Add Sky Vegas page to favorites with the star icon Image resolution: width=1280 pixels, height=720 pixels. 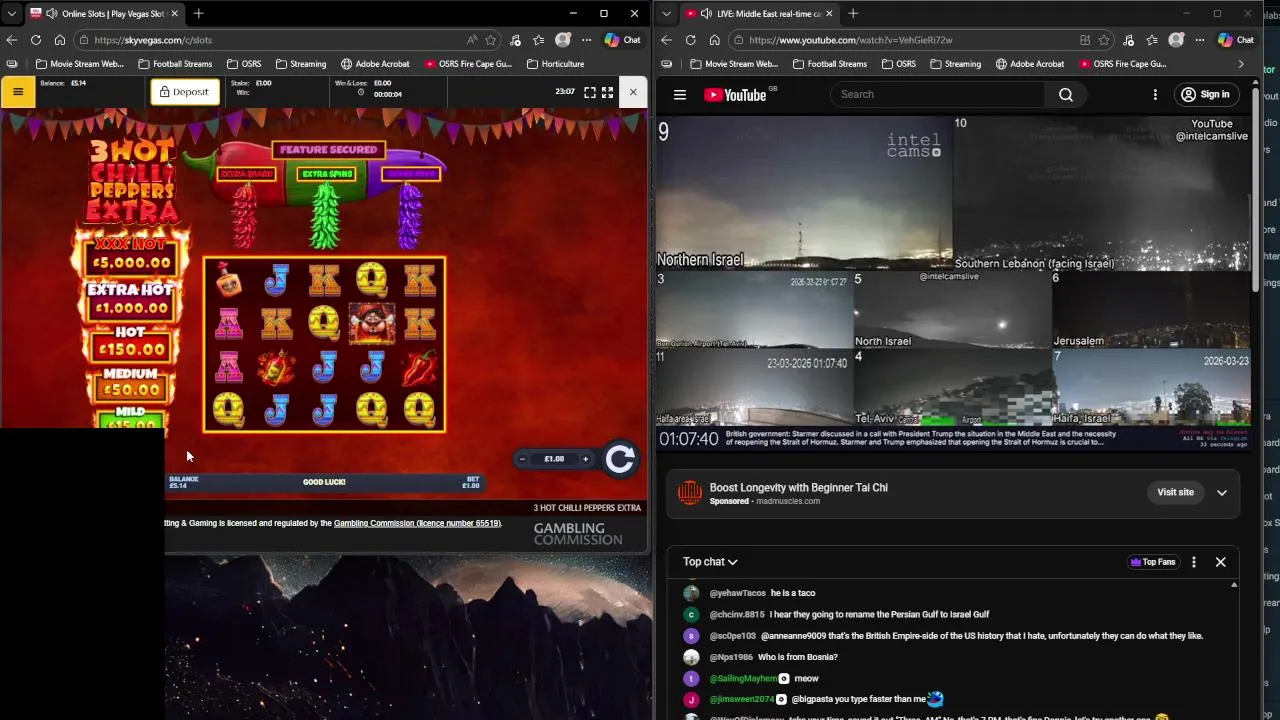pos(490,40)
